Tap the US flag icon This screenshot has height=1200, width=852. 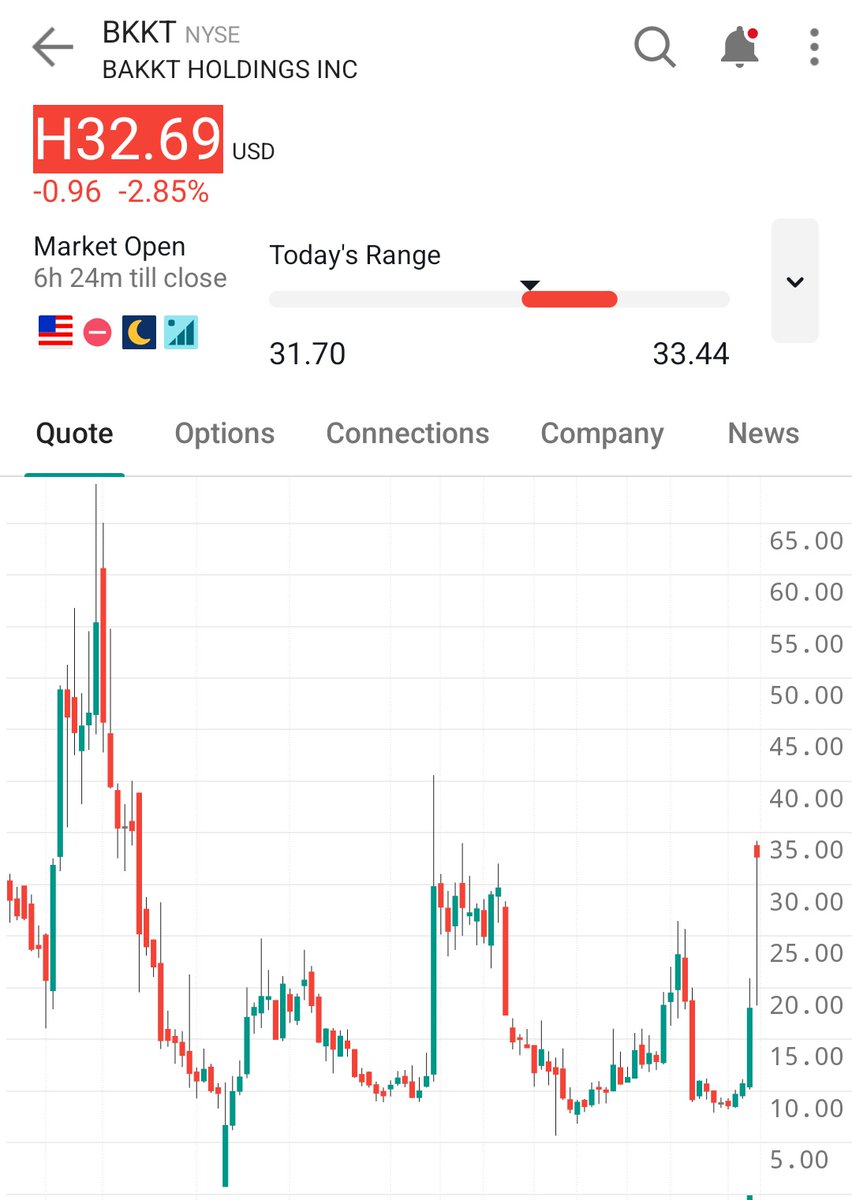pos(56,331)
